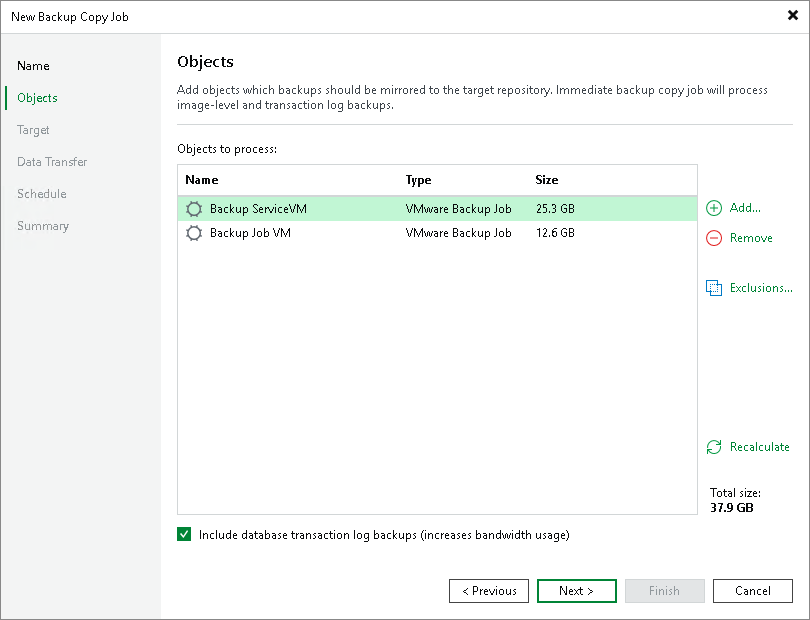Click the gear icon beside Backup ServiceVM
The image size is (810, 620).
point(194,209)
